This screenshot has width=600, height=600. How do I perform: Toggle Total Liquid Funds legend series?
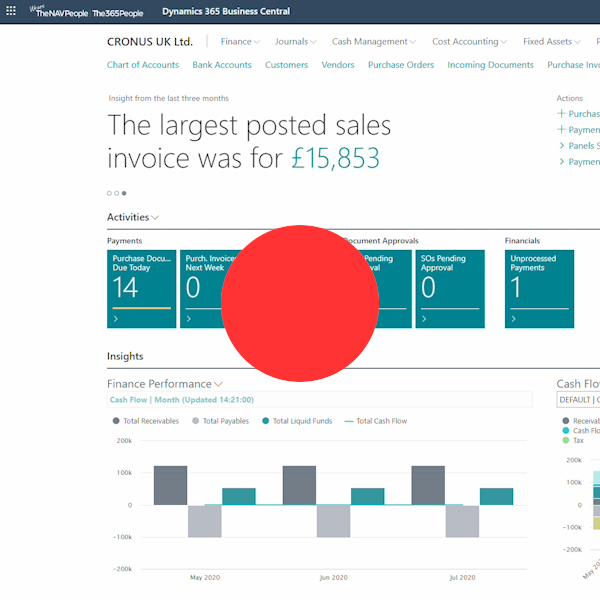pos(297,421)
